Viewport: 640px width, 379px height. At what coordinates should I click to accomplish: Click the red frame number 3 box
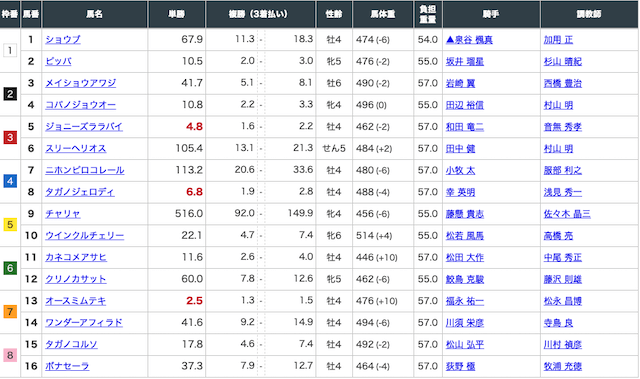(10, 137)
